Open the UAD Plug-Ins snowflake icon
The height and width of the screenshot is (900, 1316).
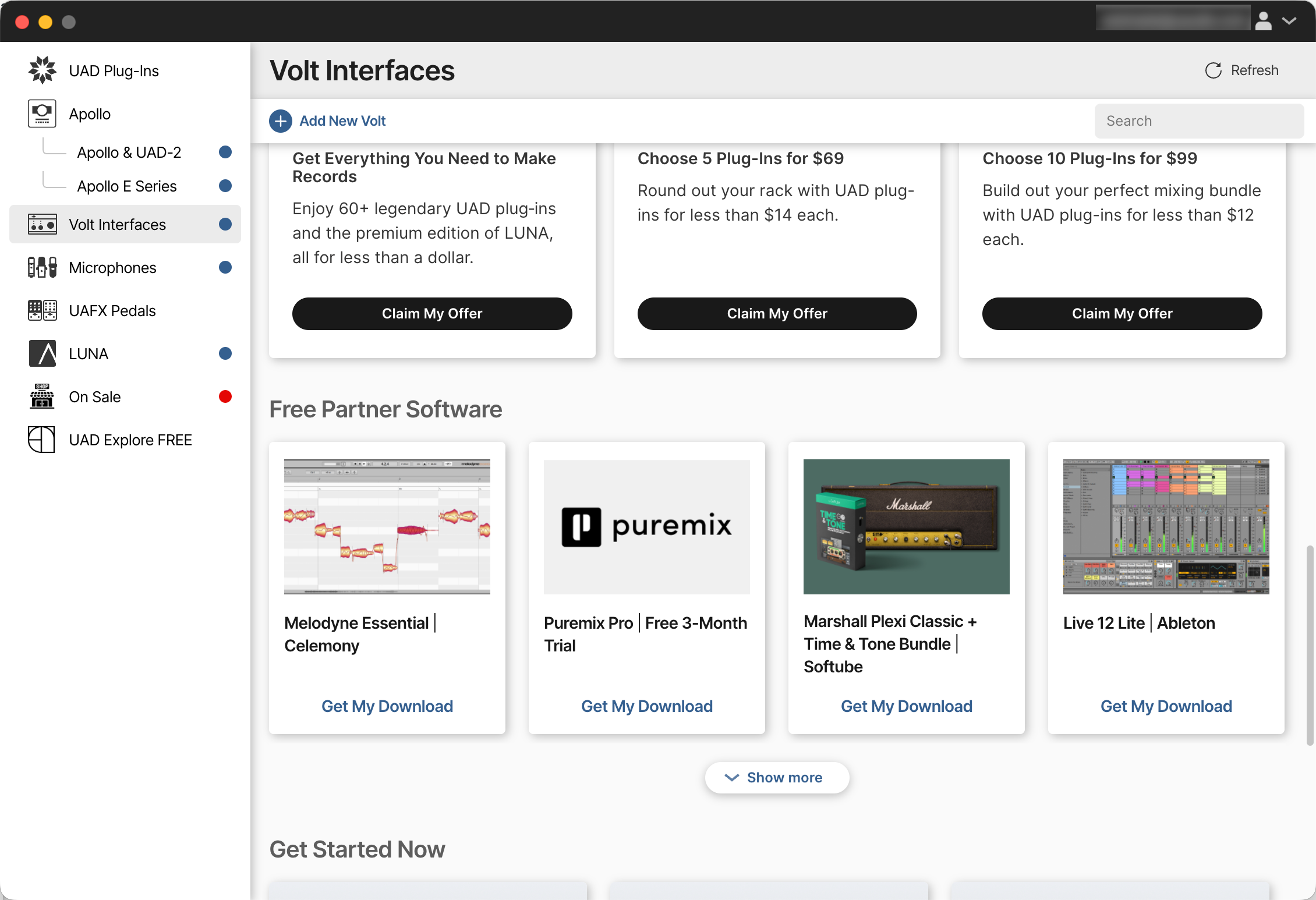43,70
